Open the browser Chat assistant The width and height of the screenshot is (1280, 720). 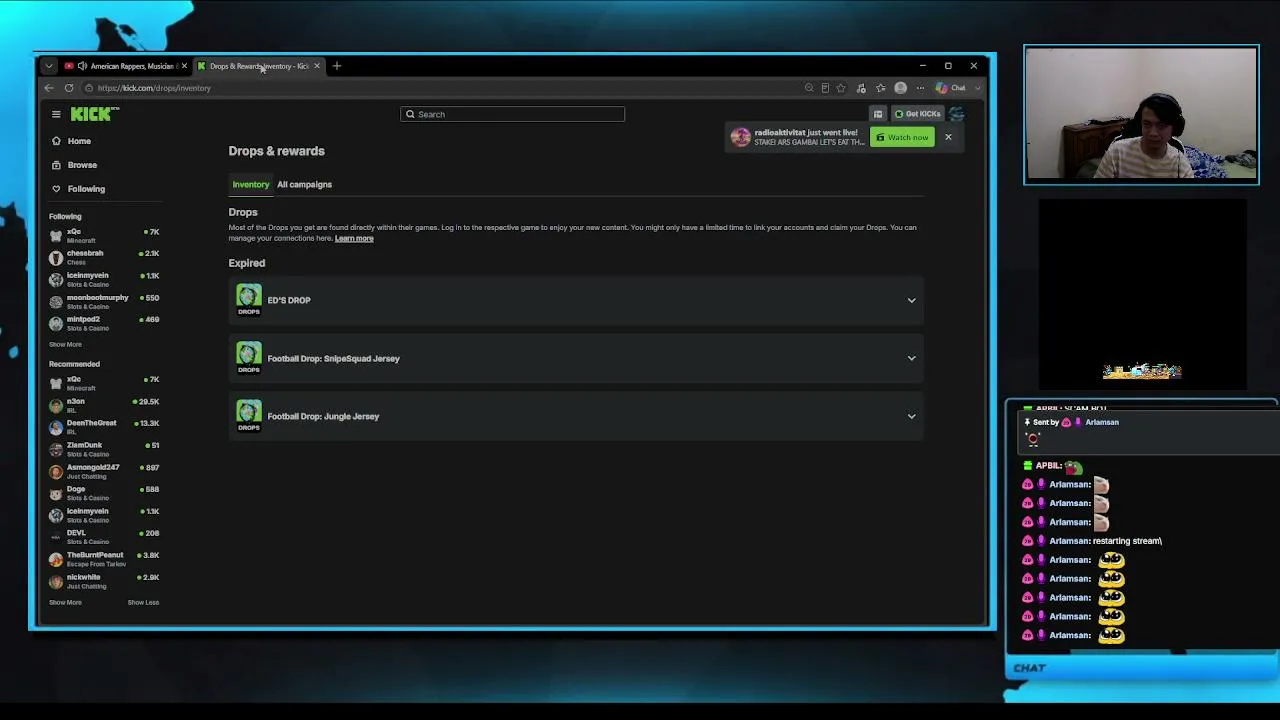tap(951, 88)
